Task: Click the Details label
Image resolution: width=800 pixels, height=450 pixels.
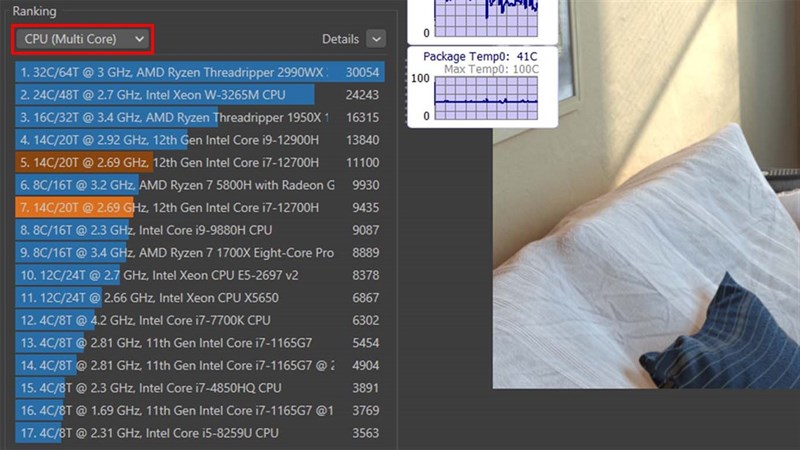Action: point(340,39)
